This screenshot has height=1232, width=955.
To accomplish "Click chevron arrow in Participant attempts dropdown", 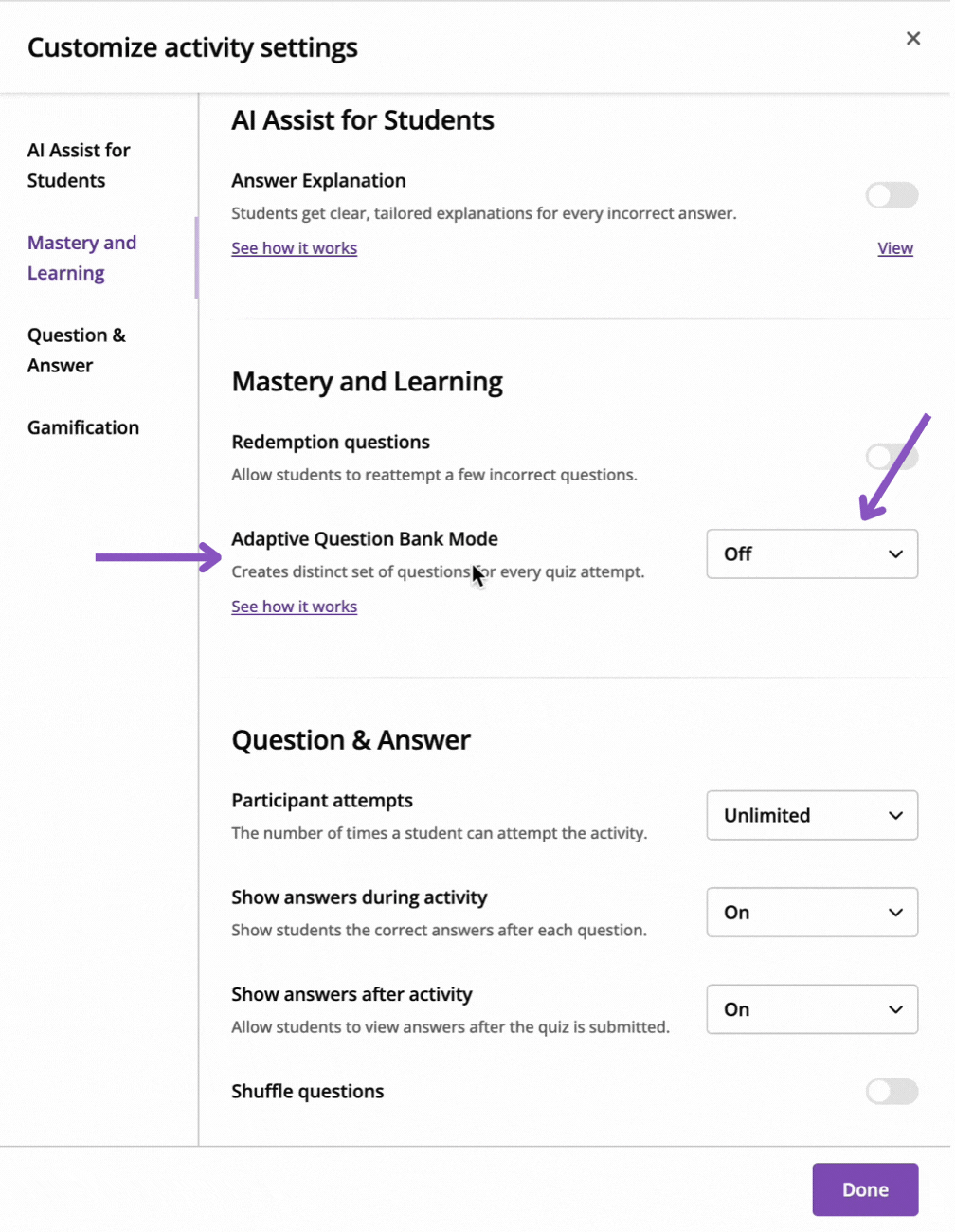I will pyautogui.click(x=895, y=816).
